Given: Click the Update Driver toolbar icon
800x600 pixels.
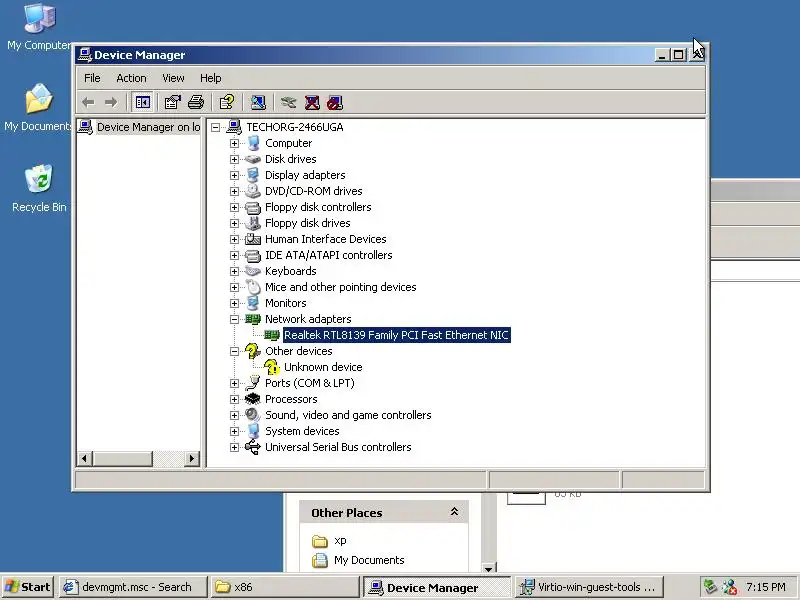Looking at the screenshot, I should coord(288,103).
